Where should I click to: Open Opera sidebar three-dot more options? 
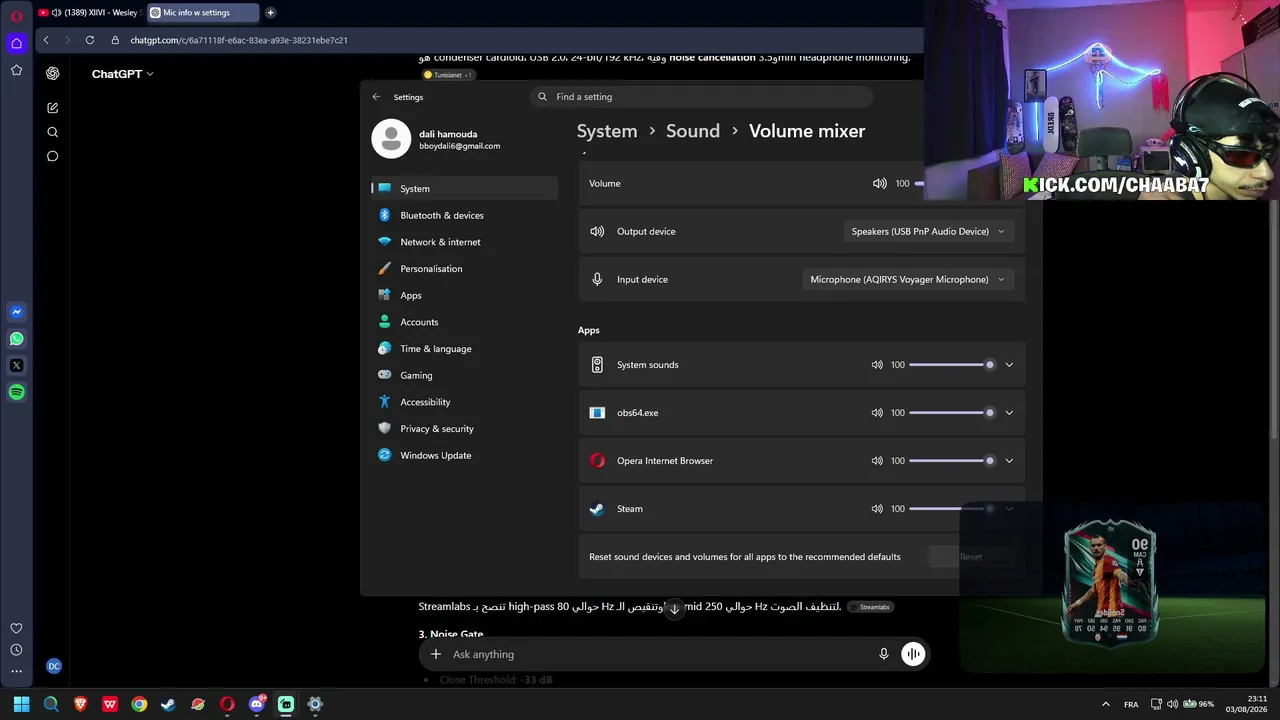(x=16, y=671)
